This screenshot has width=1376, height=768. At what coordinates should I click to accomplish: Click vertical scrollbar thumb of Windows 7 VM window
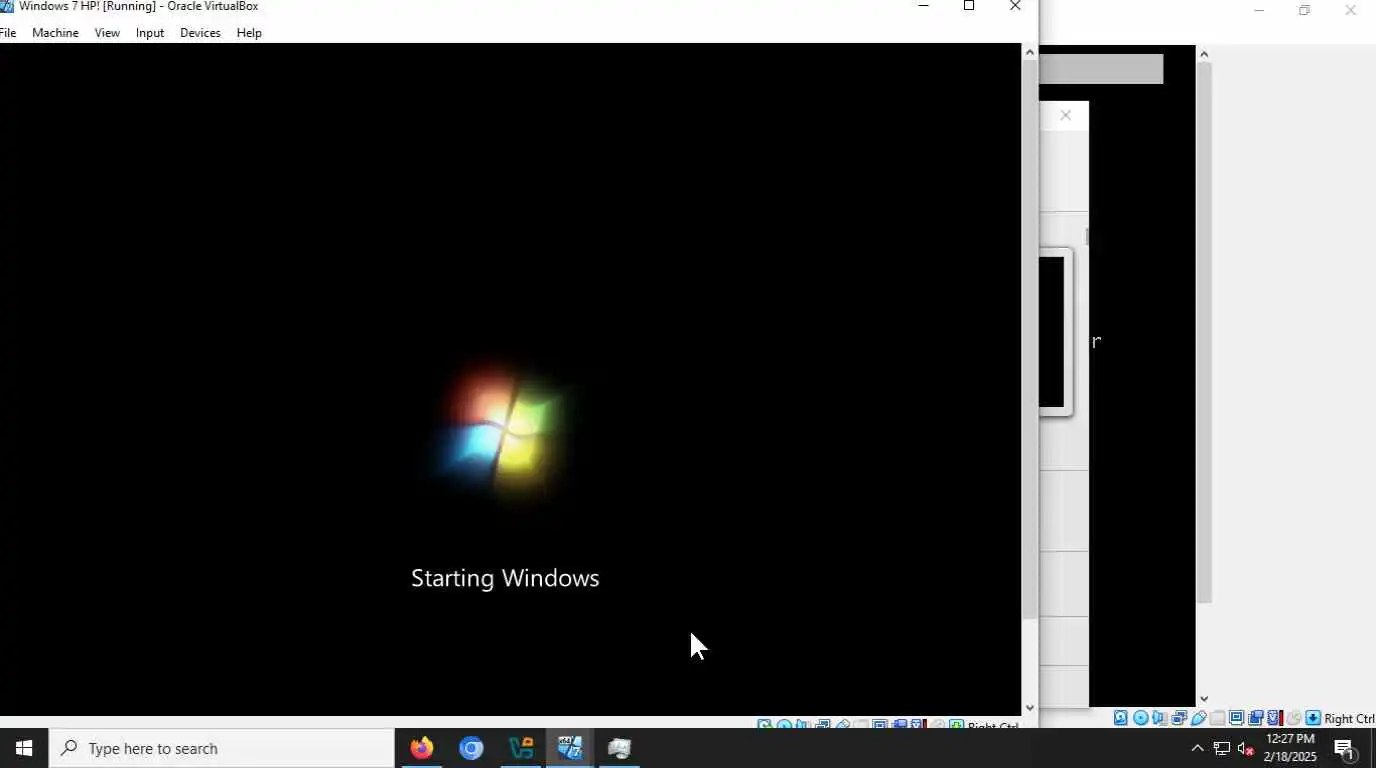coord(1029,339)
